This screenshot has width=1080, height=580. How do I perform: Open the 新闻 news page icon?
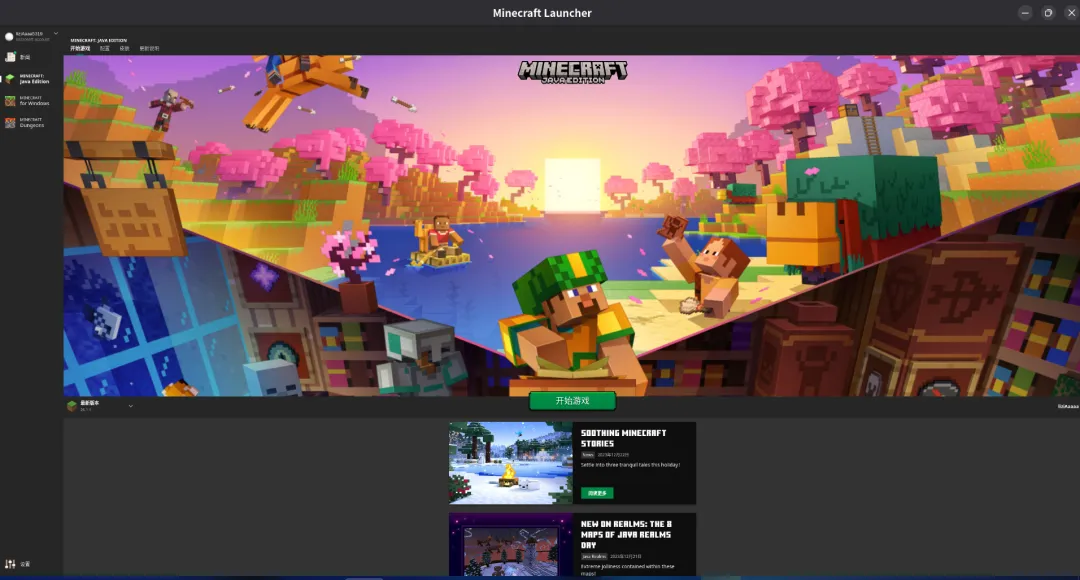10,57
